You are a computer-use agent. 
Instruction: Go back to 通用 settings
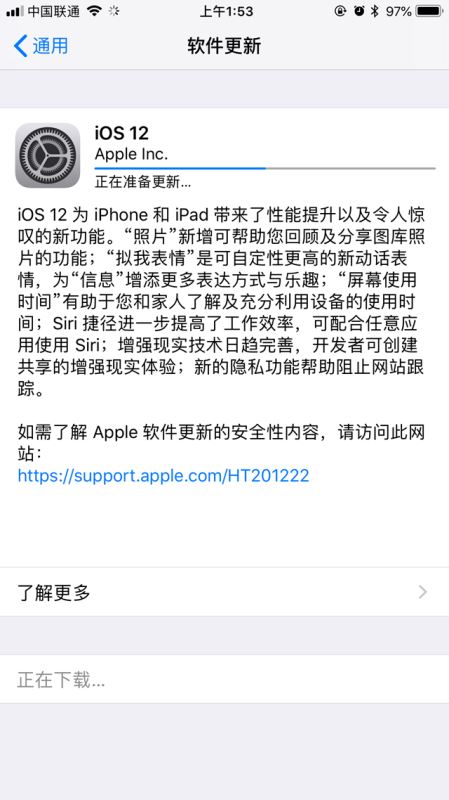pyautogui.click(x=41, y=46)
